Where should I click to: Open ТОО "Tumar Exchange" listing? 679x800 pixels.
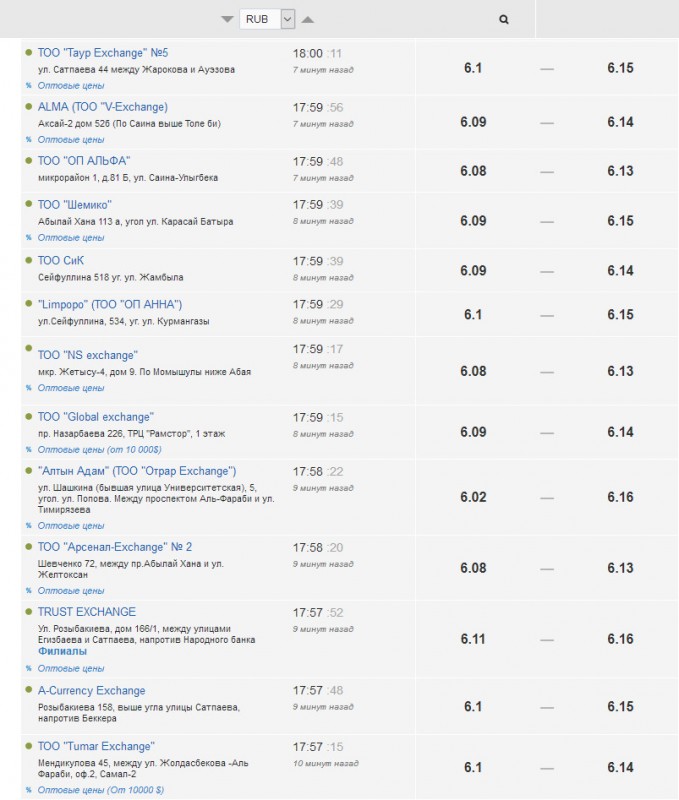pos(95,747)
